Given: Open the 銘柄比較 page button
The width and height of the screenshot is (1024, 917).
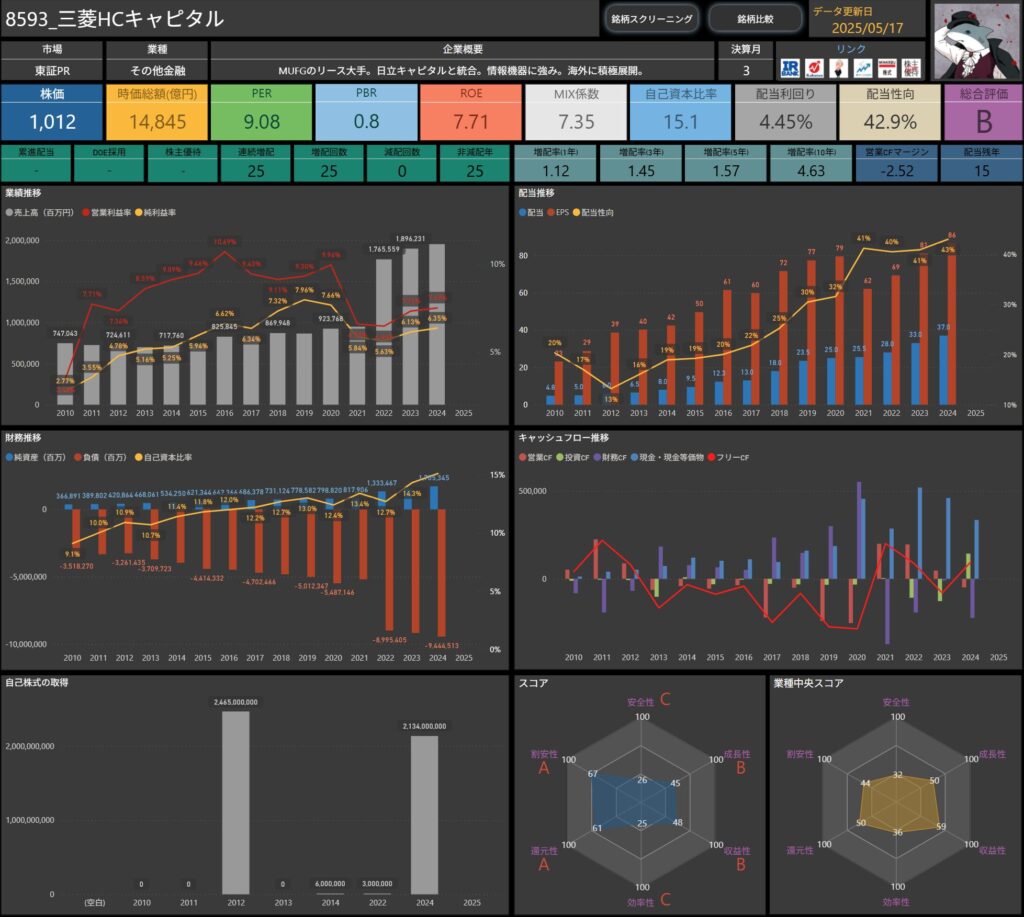Looking at the screenshot, I should [x=755, y=19].
